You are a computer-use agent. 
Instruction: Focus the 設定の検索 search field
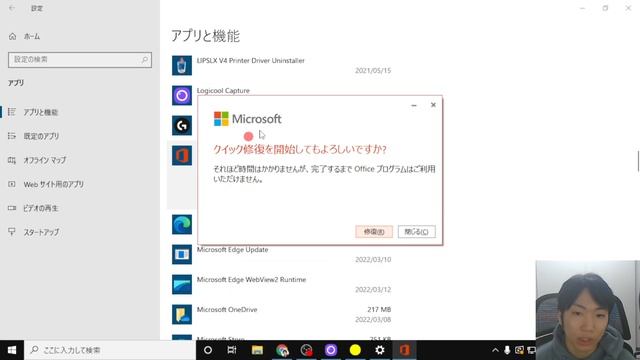click(x=80, y=60)
